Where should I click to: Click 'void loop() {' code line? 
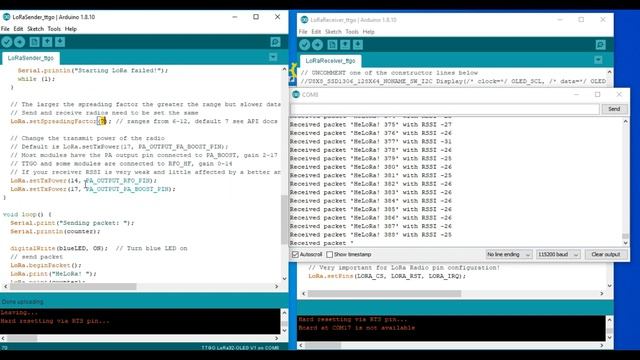click(x=27, y=214)
